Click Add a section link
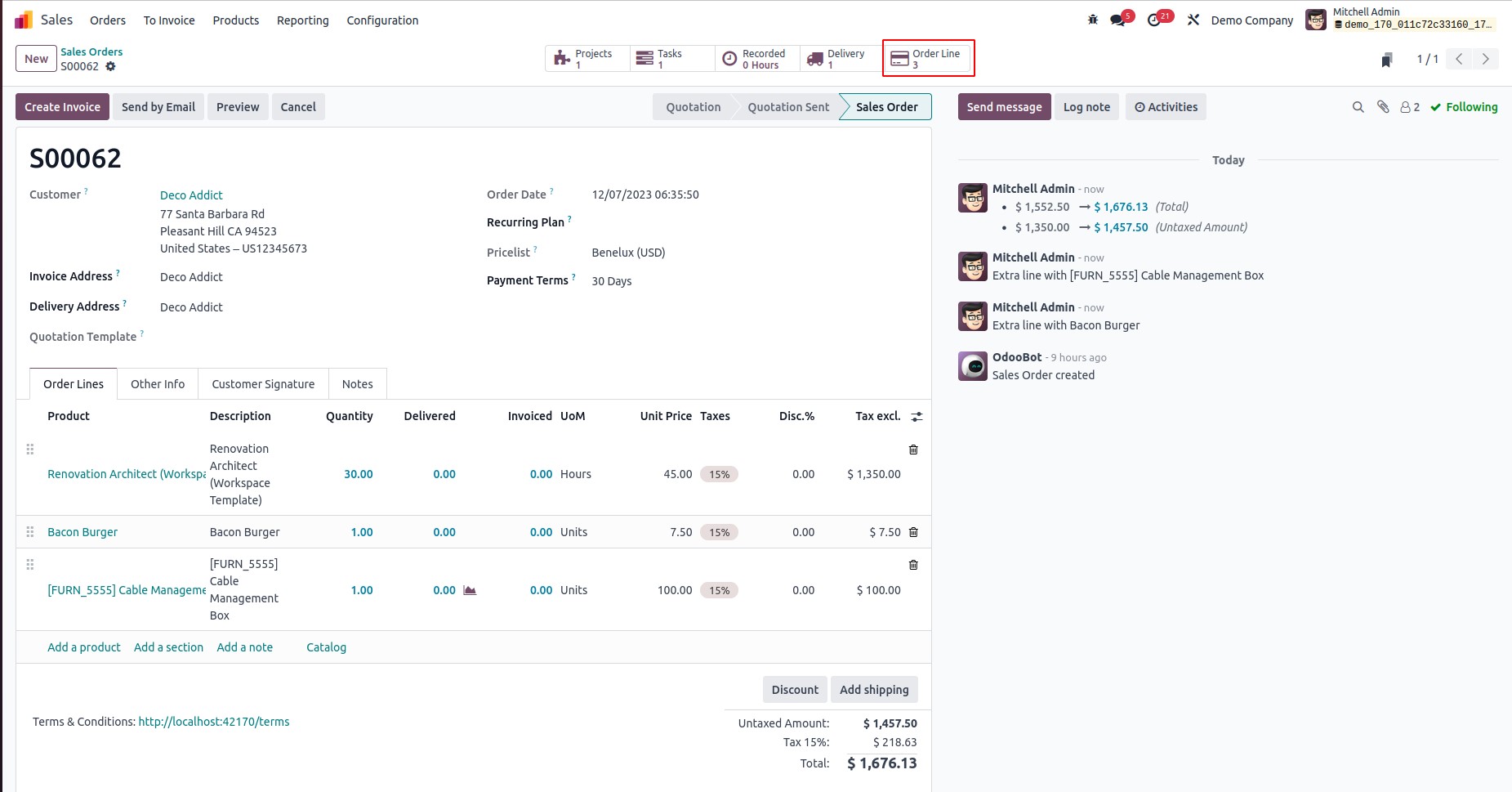Image resolution: width=1512 pixels, height=792 pixels. [168, 647]
